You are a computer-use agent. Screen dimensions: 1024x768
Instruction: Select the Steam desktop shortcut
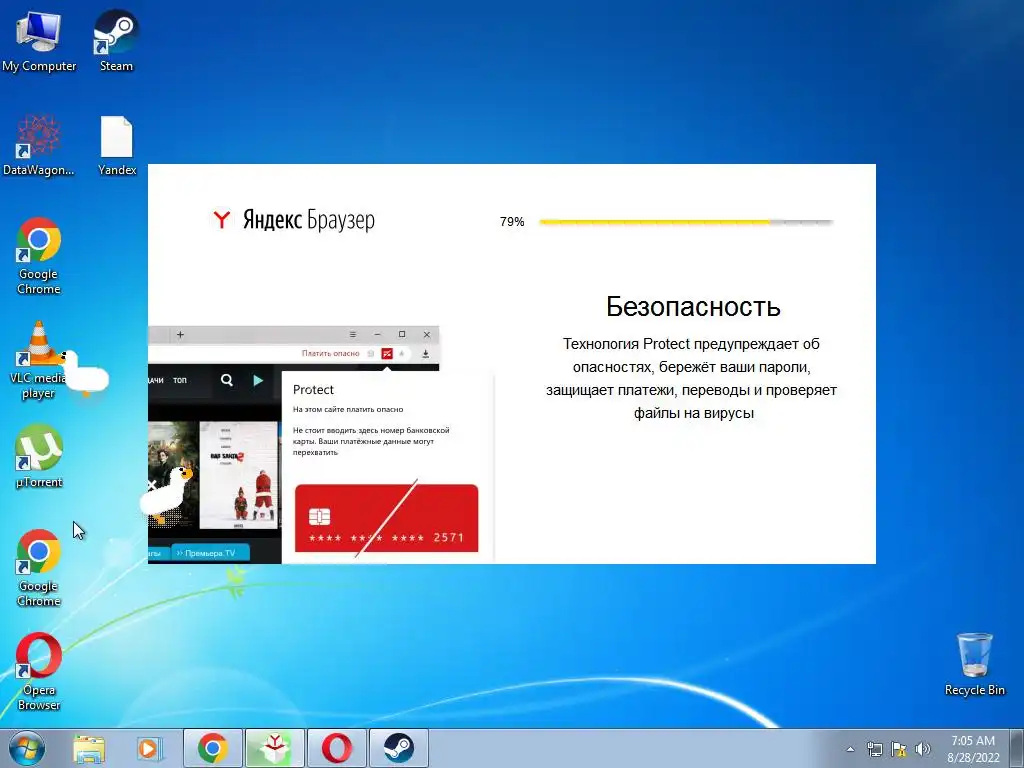[x=116, y=41]
